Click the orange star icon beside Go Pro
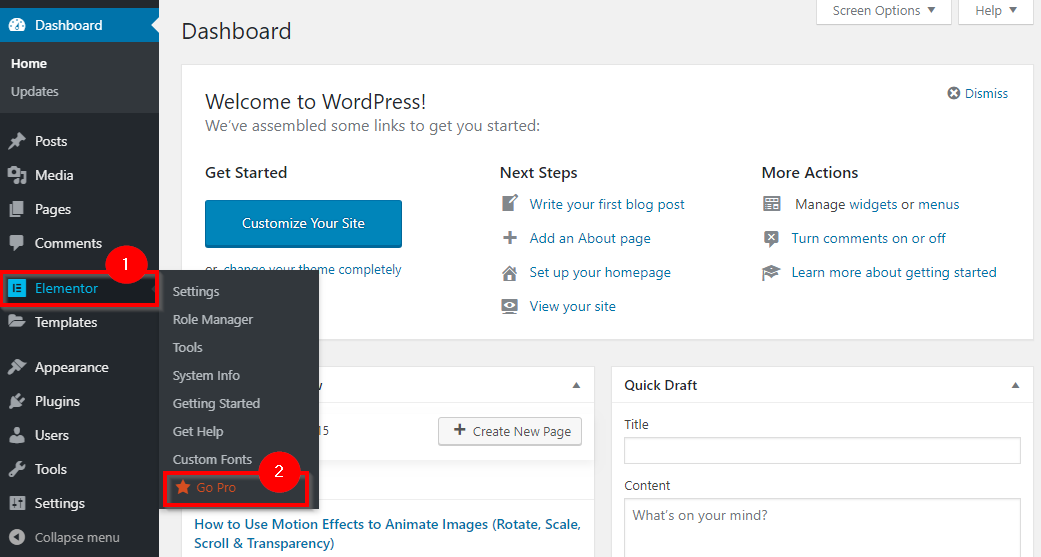This screenshot has height=557, width=1041. (x=183, y=487)
